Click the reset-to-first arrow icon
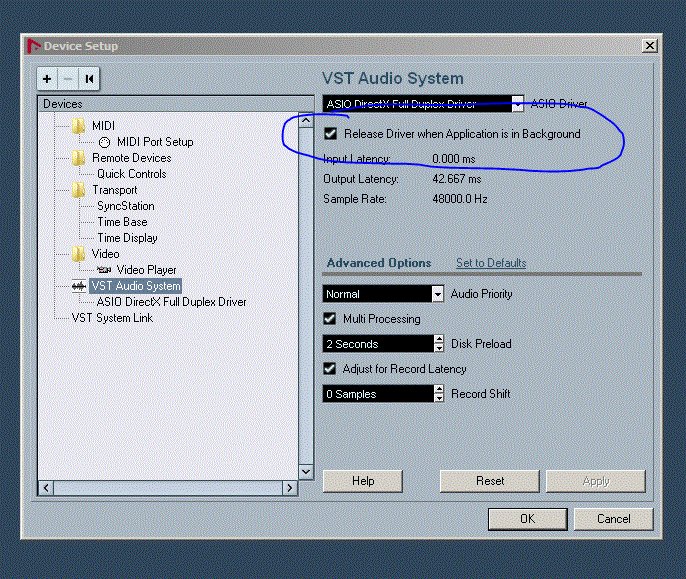 89,78
